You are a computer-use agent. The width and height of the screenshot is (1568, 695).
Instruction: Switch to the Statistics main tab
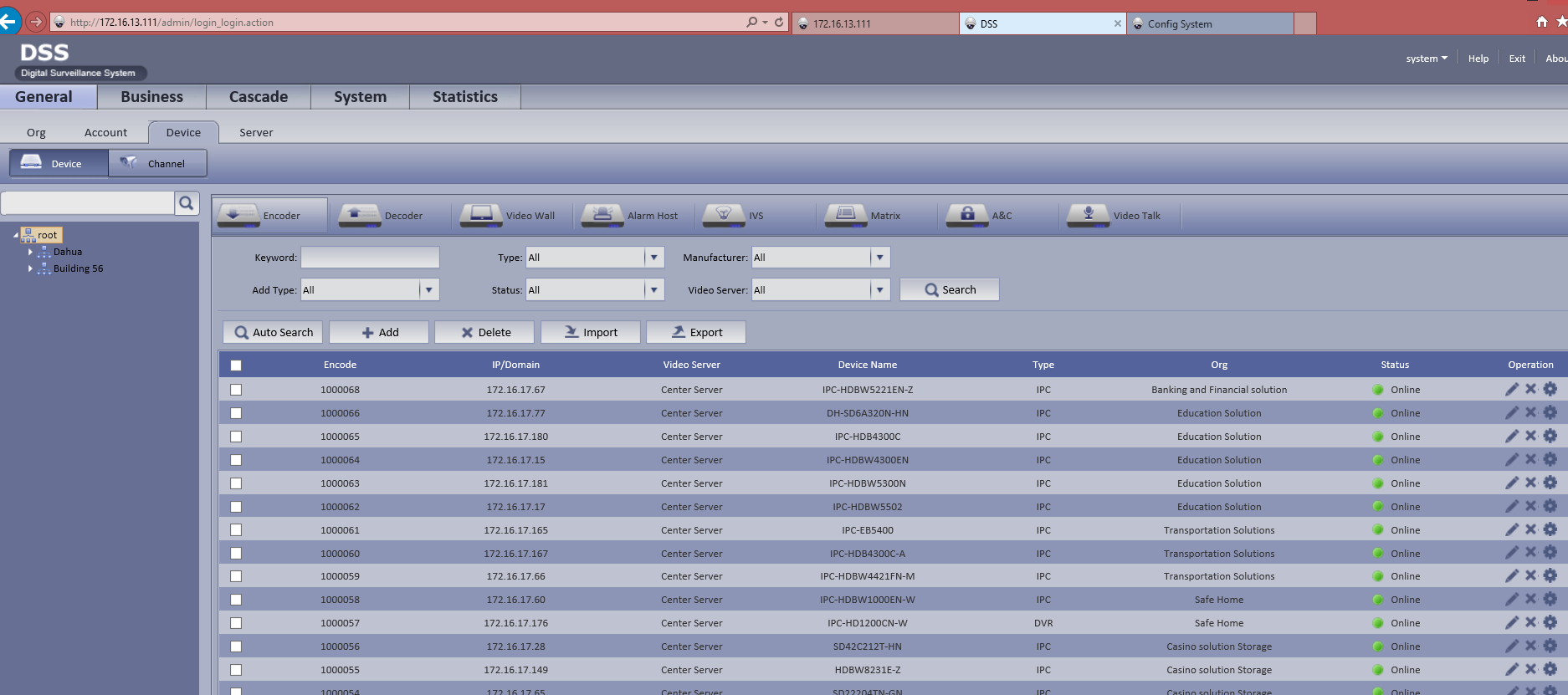tap(464, 97)
